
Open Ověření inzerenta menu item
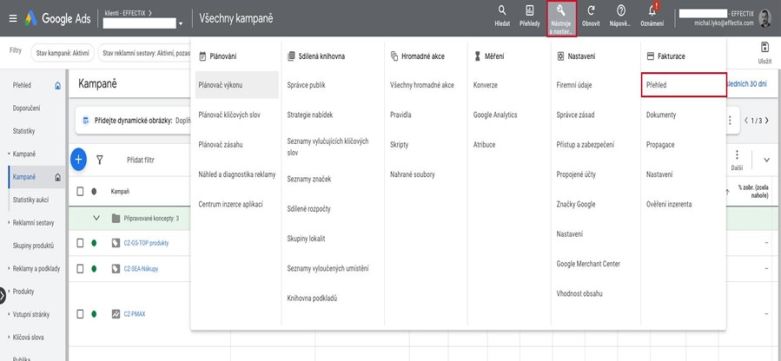668,204
